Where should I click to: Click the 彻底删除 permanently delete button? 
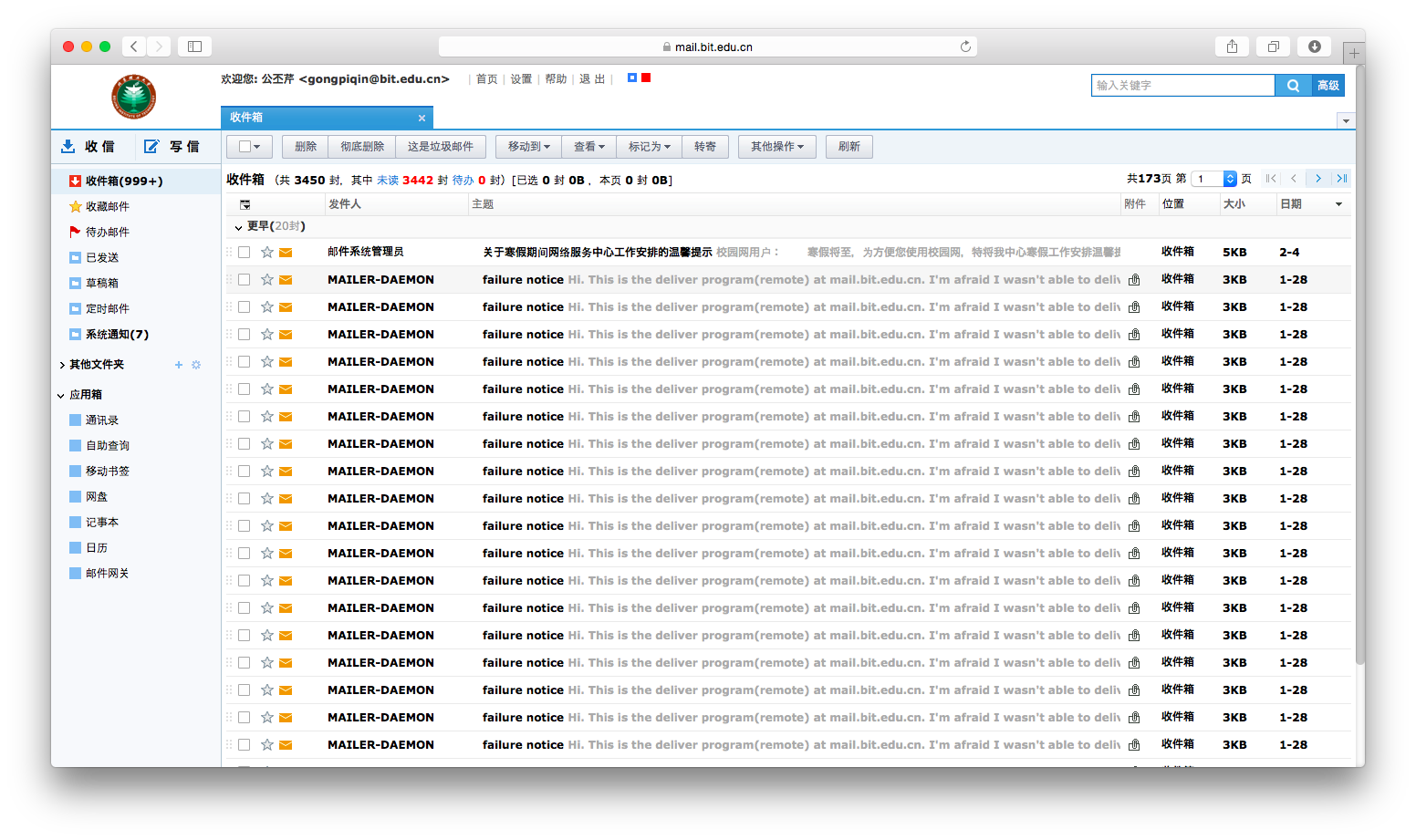tap(362, 147)
